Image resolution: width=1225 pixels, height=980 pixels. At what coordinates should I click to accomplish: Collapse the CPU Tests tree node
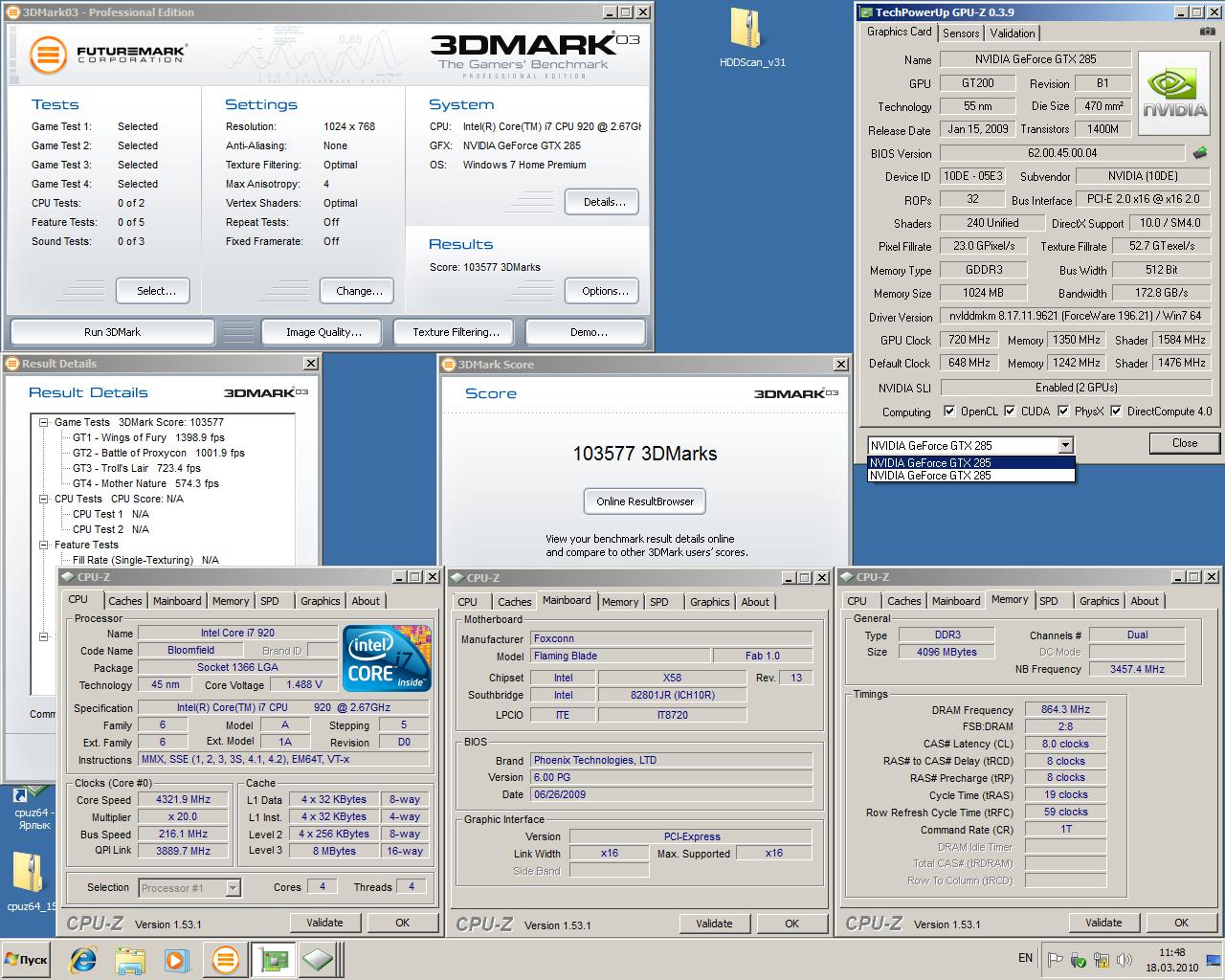click(x=44, y=499)
